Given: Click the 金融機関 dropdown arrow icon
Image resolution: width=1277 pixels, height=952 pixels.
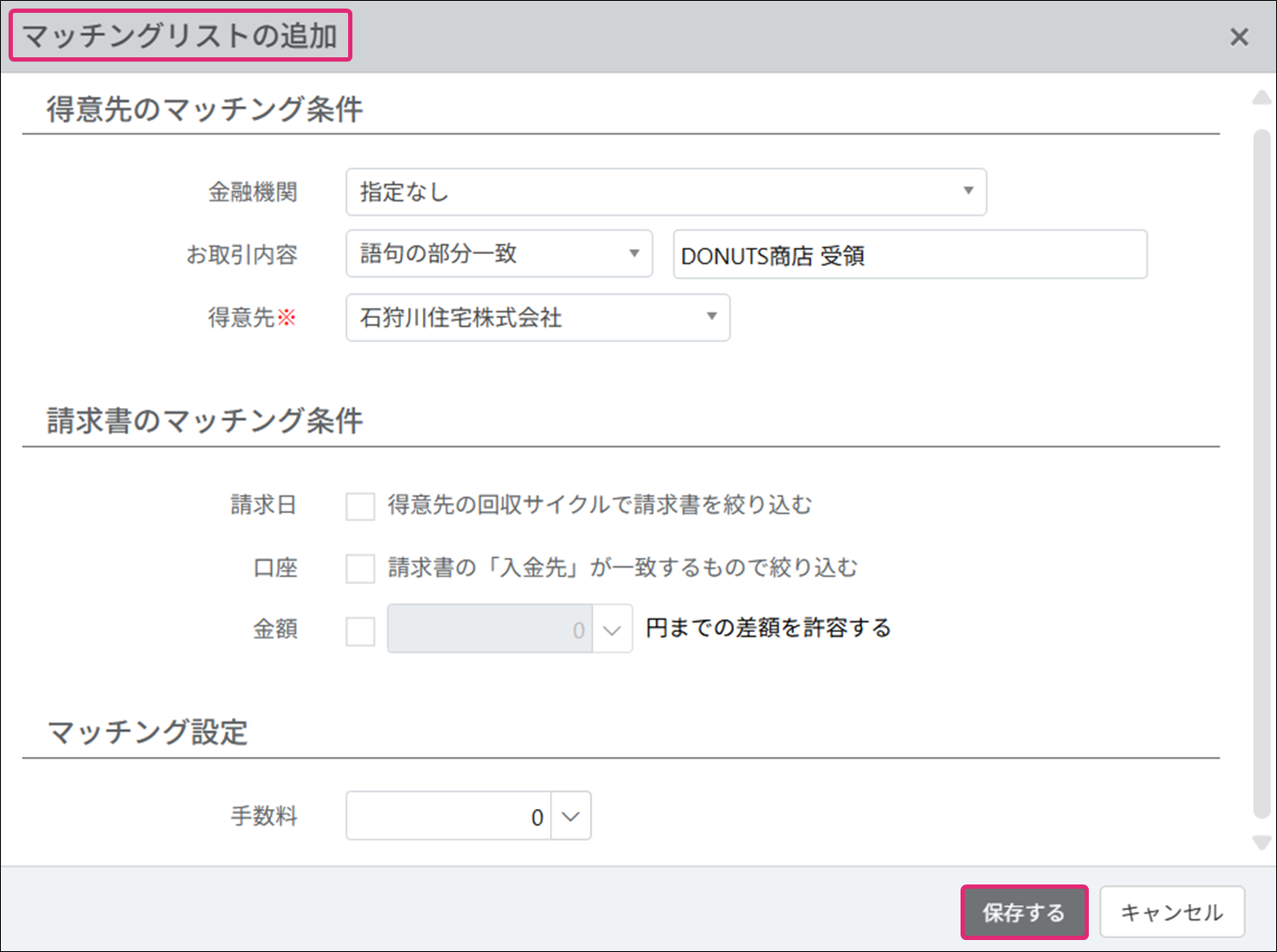Looking at the screenshot, I should [x=968, y=191].
